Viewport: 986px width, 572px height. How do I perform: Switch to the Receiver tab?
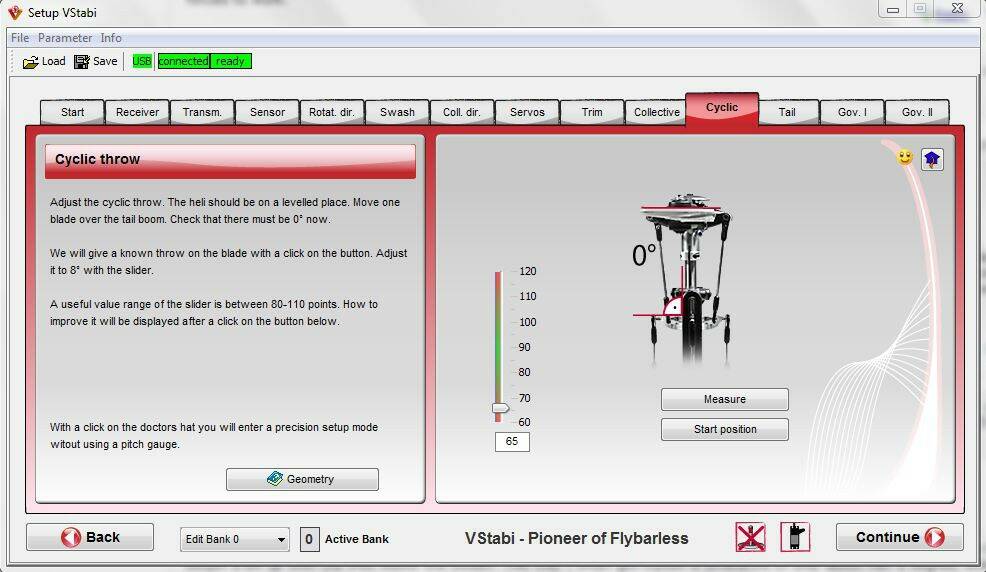137,113
